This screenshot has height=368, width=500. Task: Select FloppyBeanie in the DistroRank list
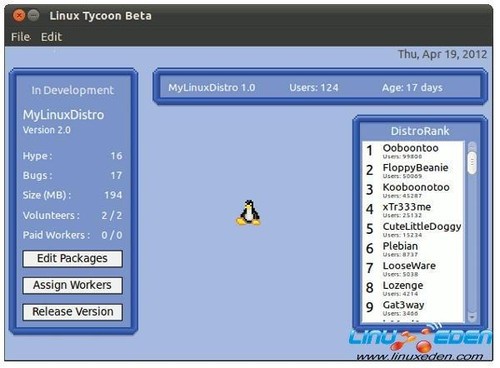click(x=413, y=171)
